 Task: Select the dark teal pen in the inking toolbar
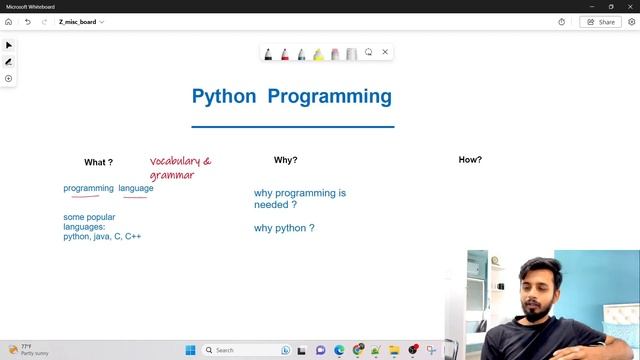coord(302,54)
